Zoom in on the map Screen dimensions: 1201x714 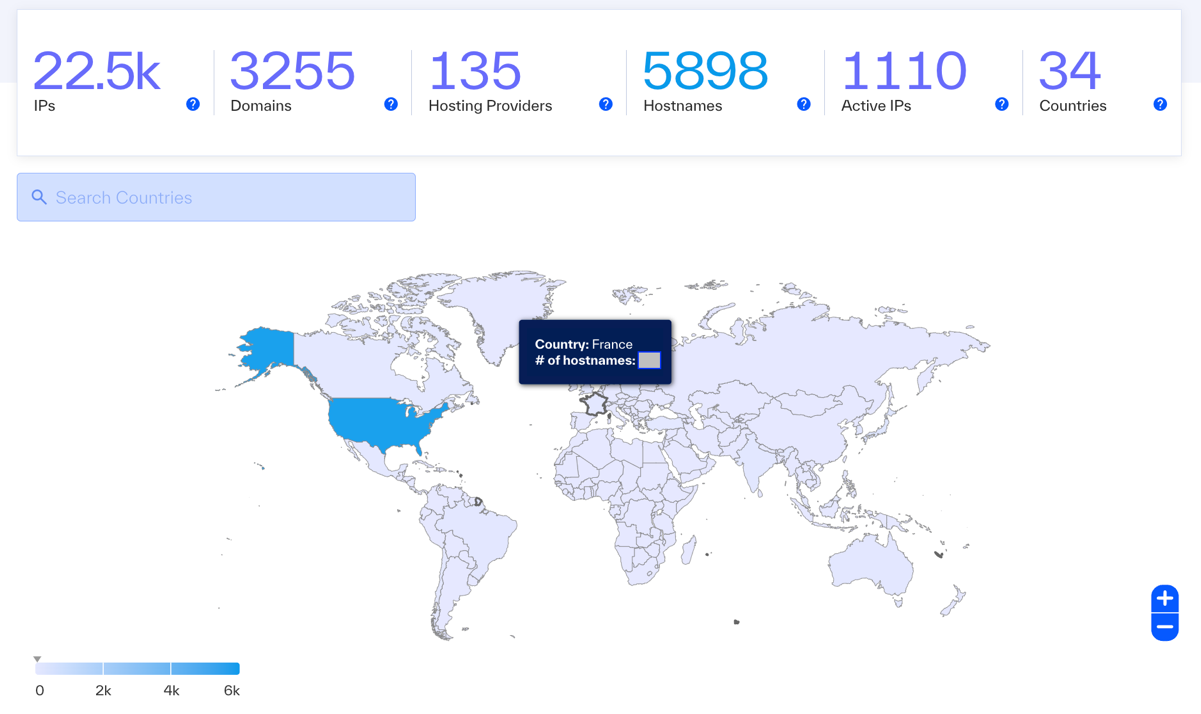click(x=1165, y=598)
